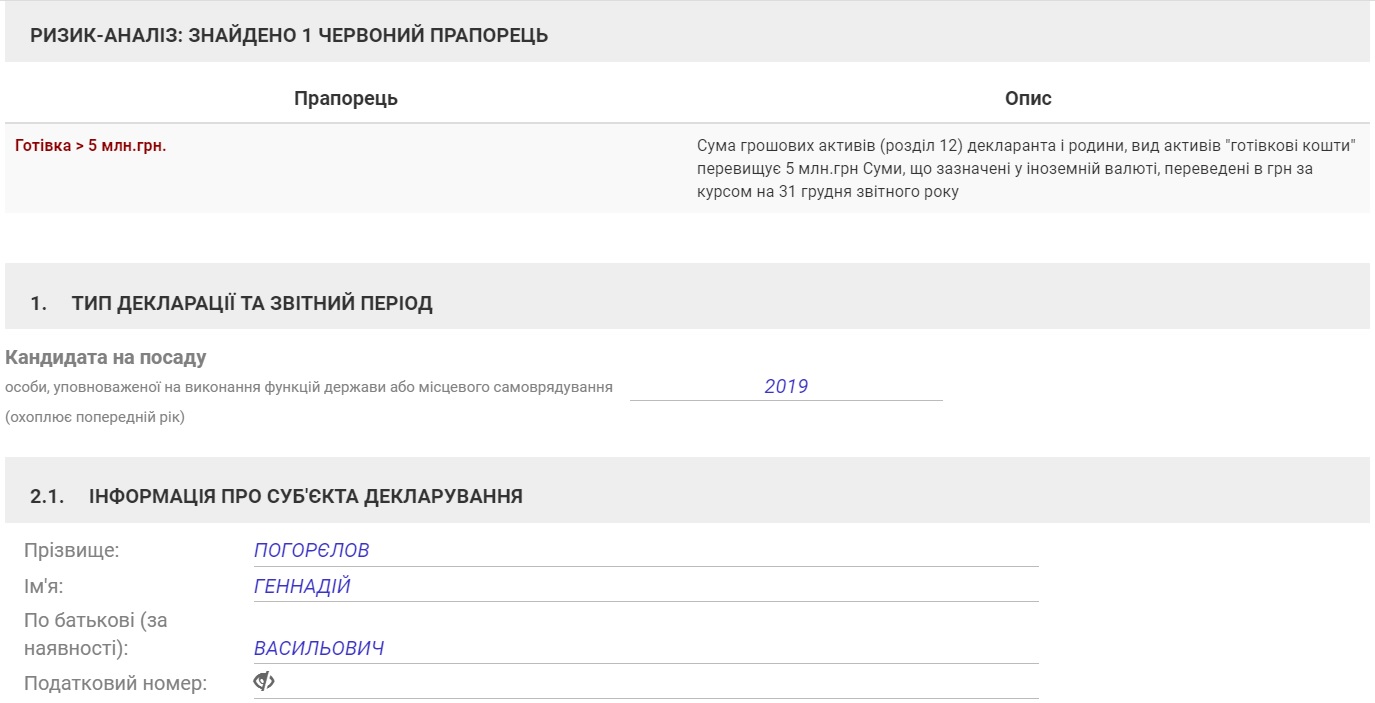Viewport: 1375px width, 703px height.
Task: Click the 'Ім'я:' field label
Action: coord(49,587)
